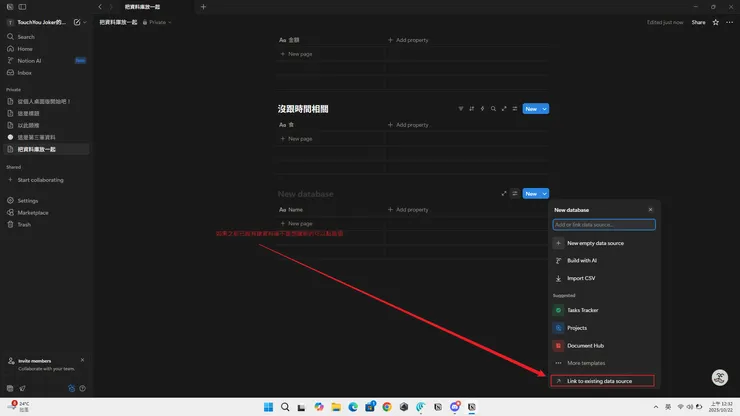Open view settings for New database
Viewport: 740px width, 416px height.
pos(515,194)
